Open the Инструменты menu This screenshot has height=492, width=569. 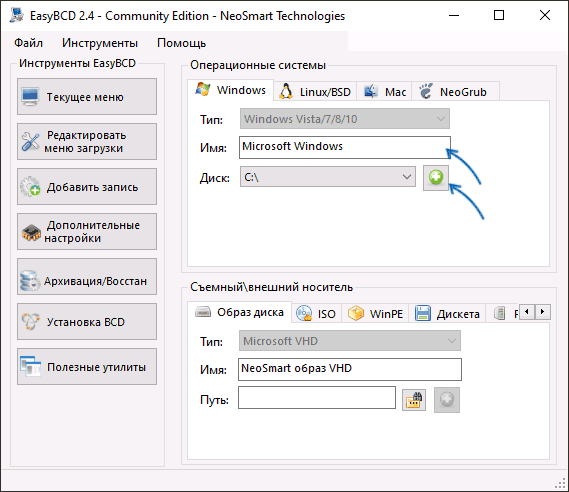pyautogui.click(x=100, y=43)
